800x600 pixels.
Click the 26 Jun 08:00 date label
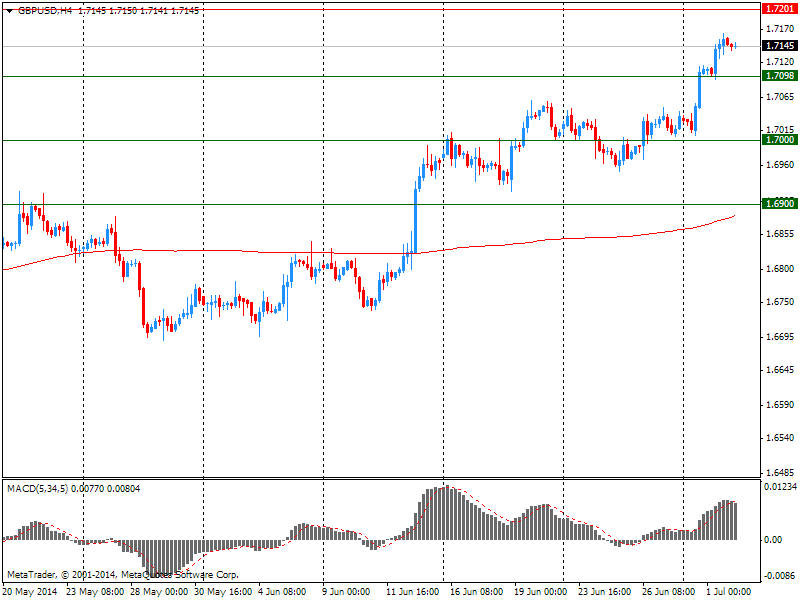[668, 592]
